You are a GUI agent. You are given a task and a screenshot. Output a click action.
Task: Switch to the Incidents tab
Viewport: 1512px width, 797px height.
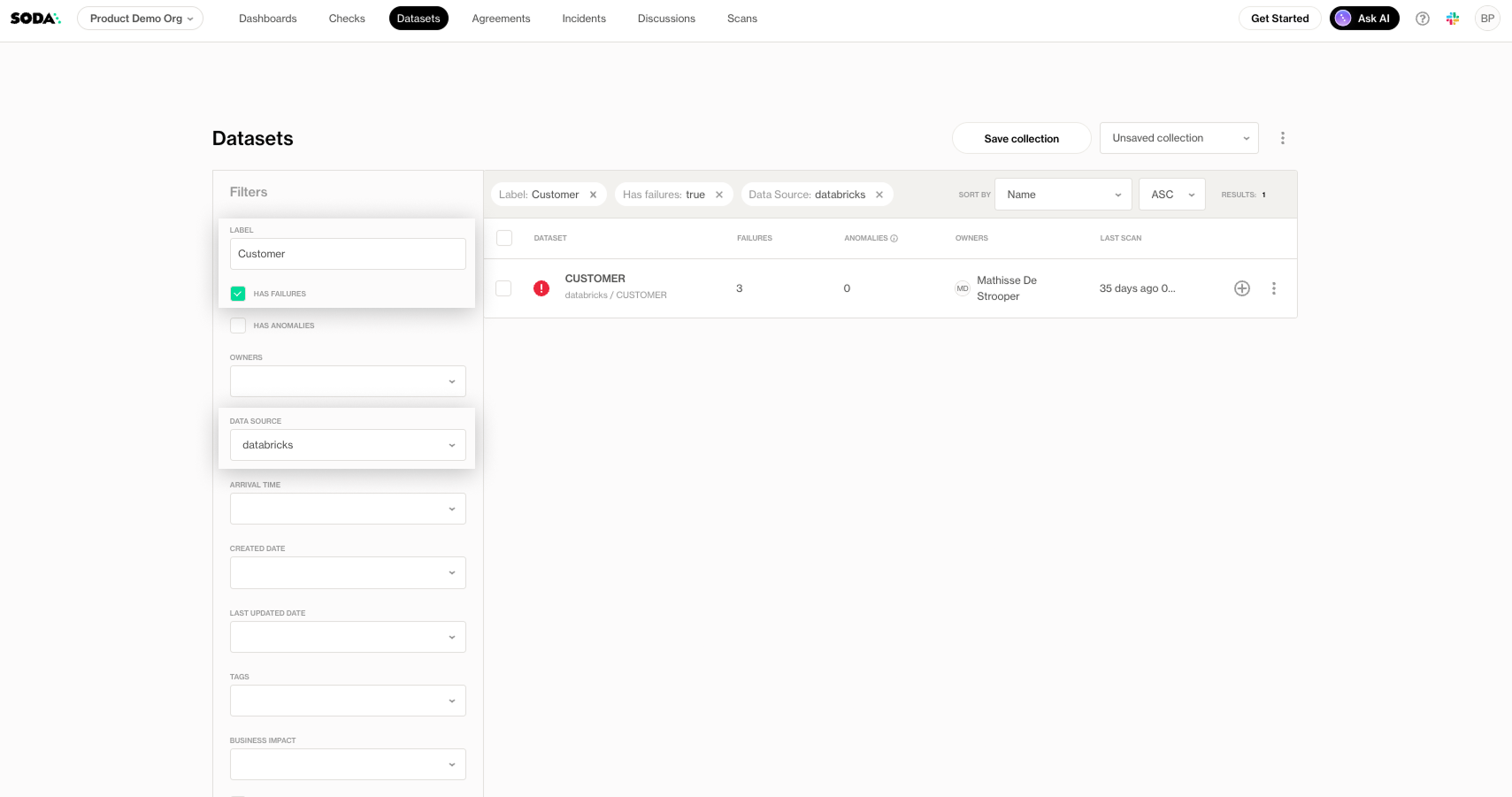(x=584, y=19)
